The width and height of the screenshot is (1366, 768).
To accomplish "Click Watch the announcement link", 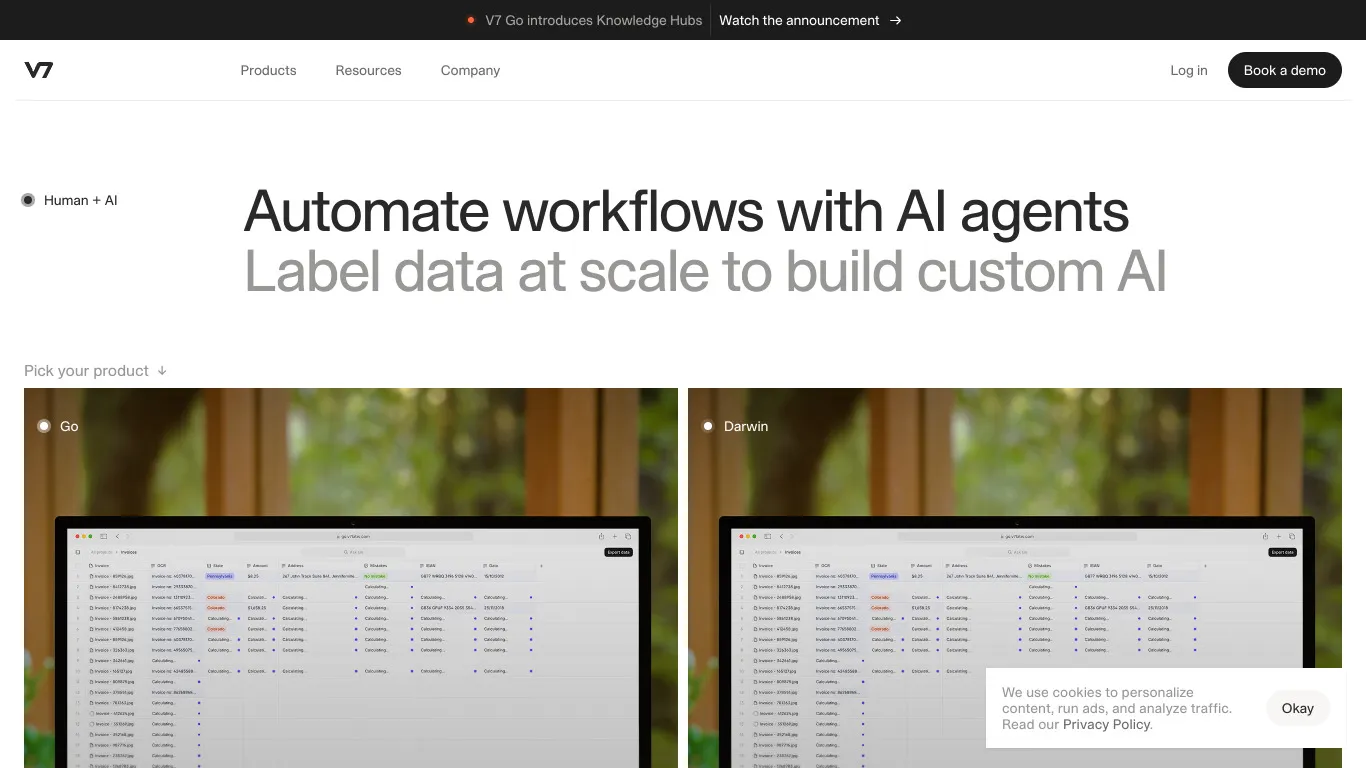I will (x=799, y=20).
